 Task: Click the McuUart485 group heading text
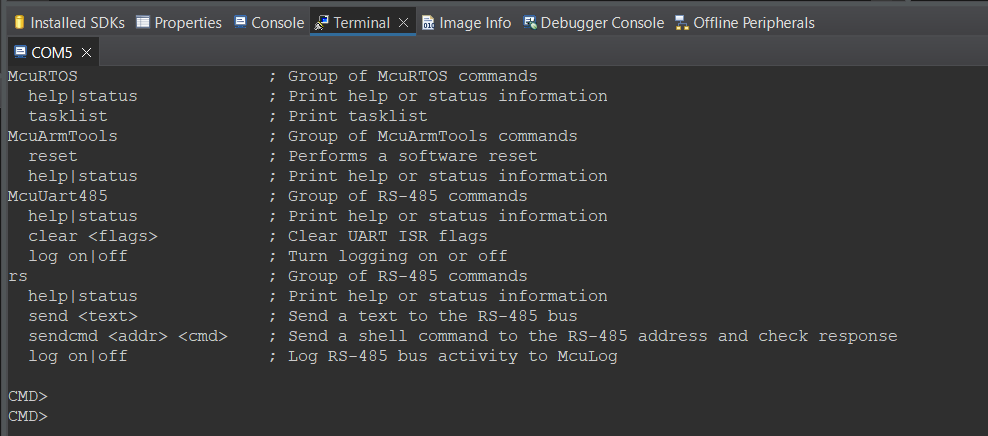coord(57,196)
